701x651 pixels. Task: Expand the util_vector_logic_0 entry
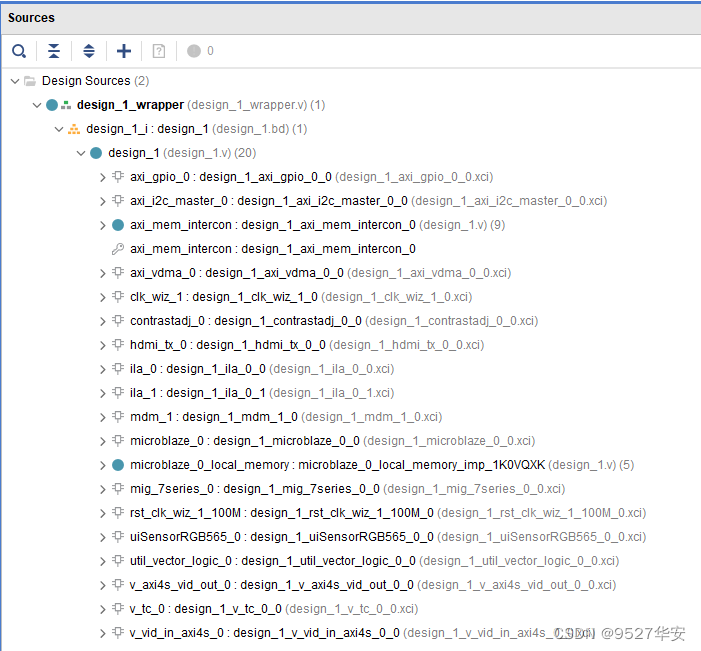point(102,562)
